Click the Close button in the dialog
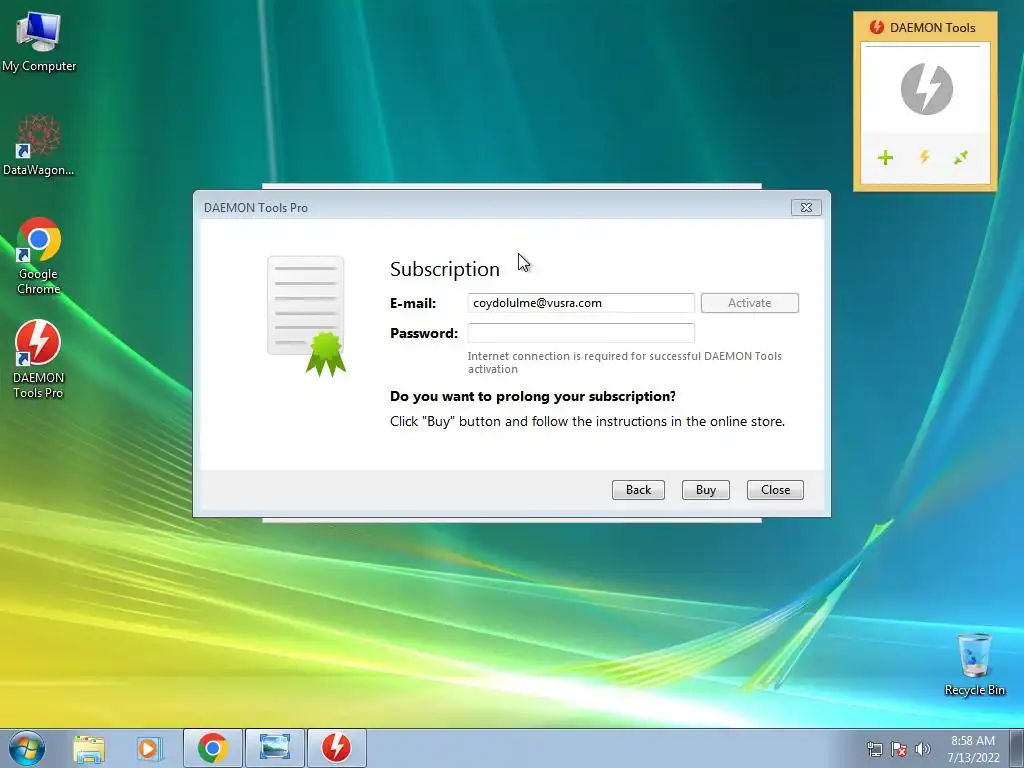 [775, 490]
